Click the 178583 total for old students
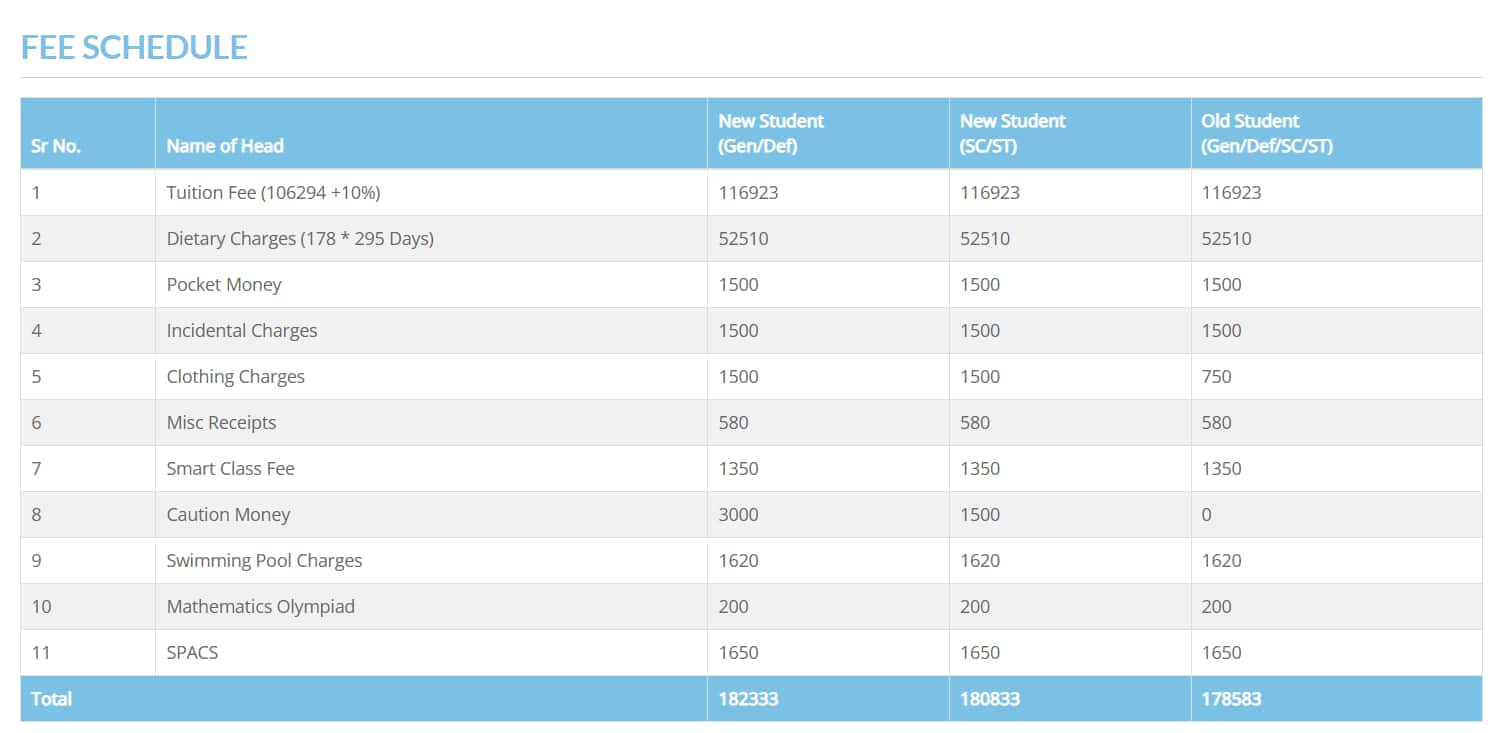 tap(1231, 699)
